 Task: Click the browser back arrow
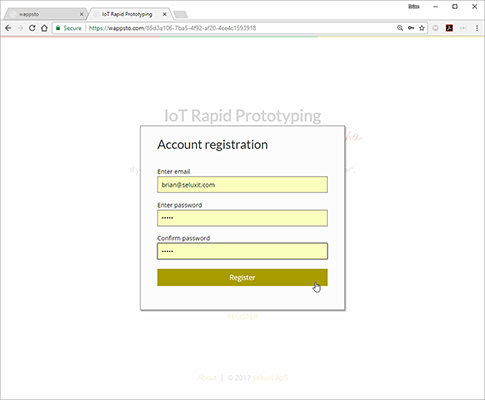point(8,28)
